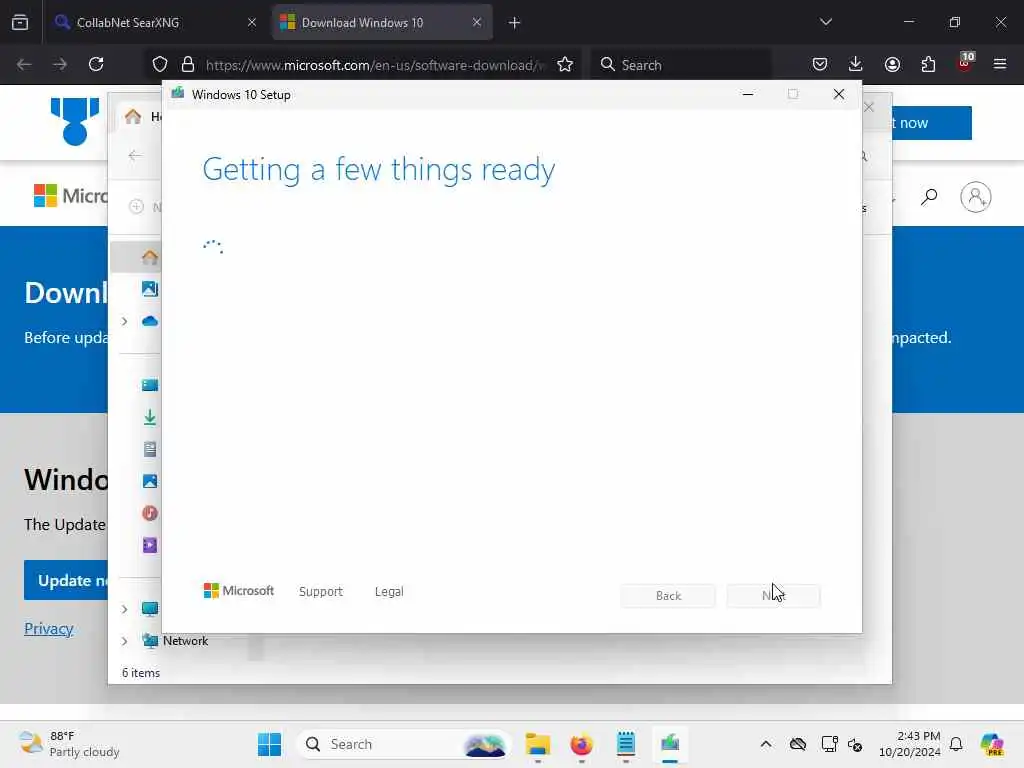Click the Microsoft logo in the Setup footer
The width and height of the screenshot is (1024, 768).
pos(238,590)
